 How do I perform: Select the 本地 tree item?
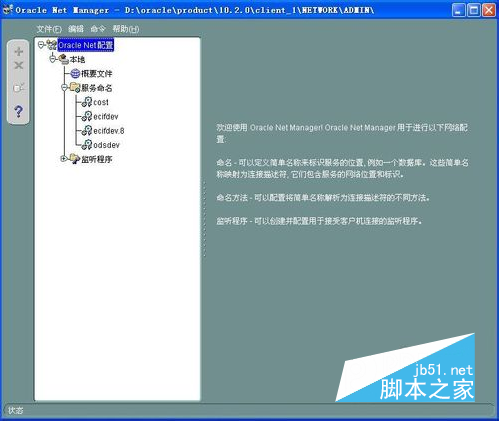[x=77, y=60]
